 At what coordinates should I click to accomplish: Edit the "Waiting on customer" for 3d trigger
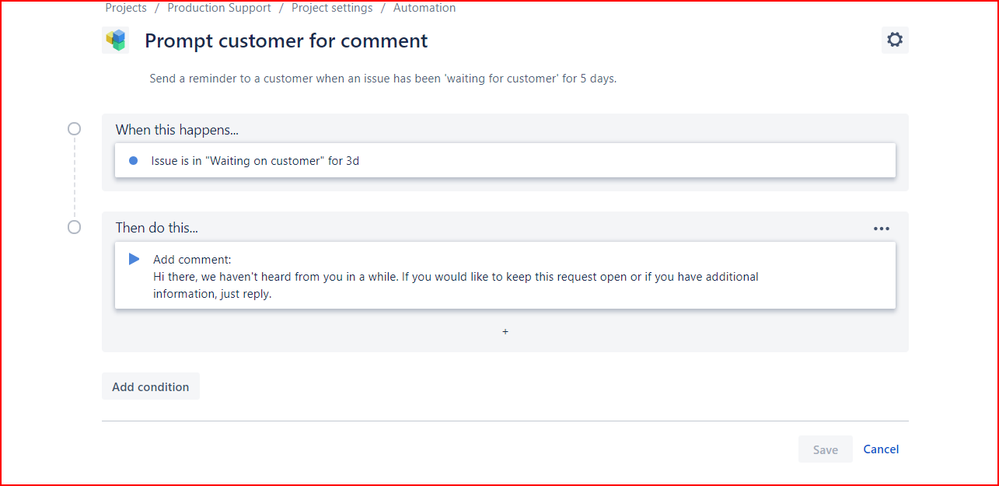point(505,161)
